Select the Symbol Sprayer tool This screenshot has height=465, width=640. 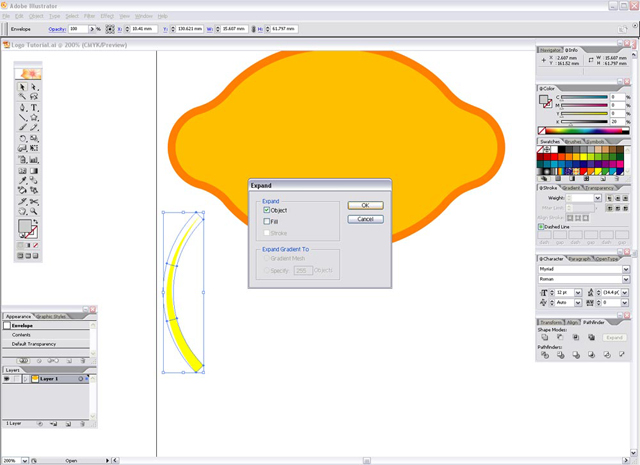click(22, 160)
